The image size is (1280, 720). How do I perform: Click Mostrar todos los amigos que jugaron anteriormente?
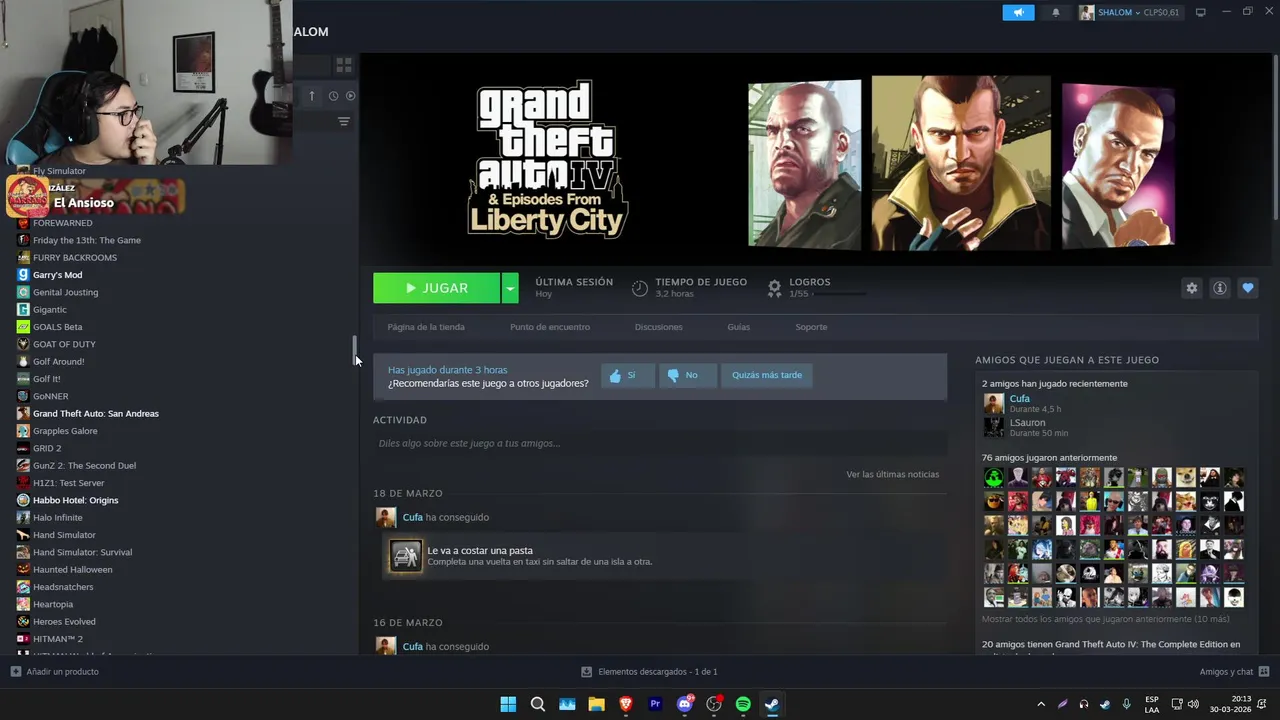coord(1105,619)
